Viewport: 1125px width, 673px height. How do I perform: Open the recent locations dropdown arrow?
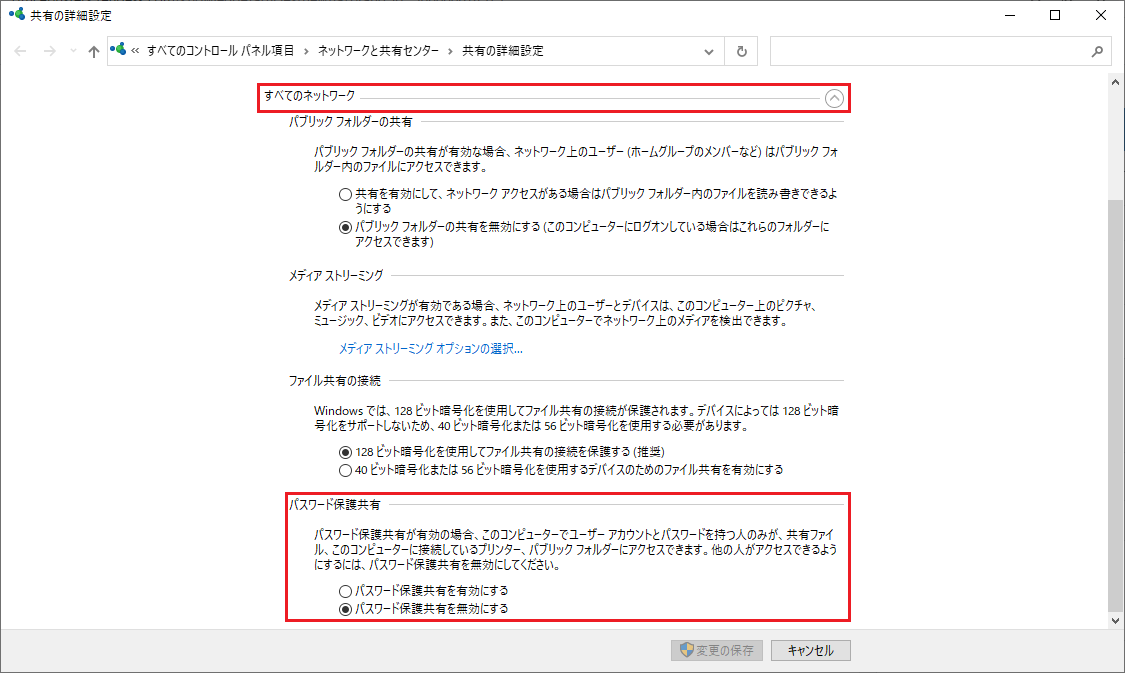pyautogui.click(x=72, y=51)
